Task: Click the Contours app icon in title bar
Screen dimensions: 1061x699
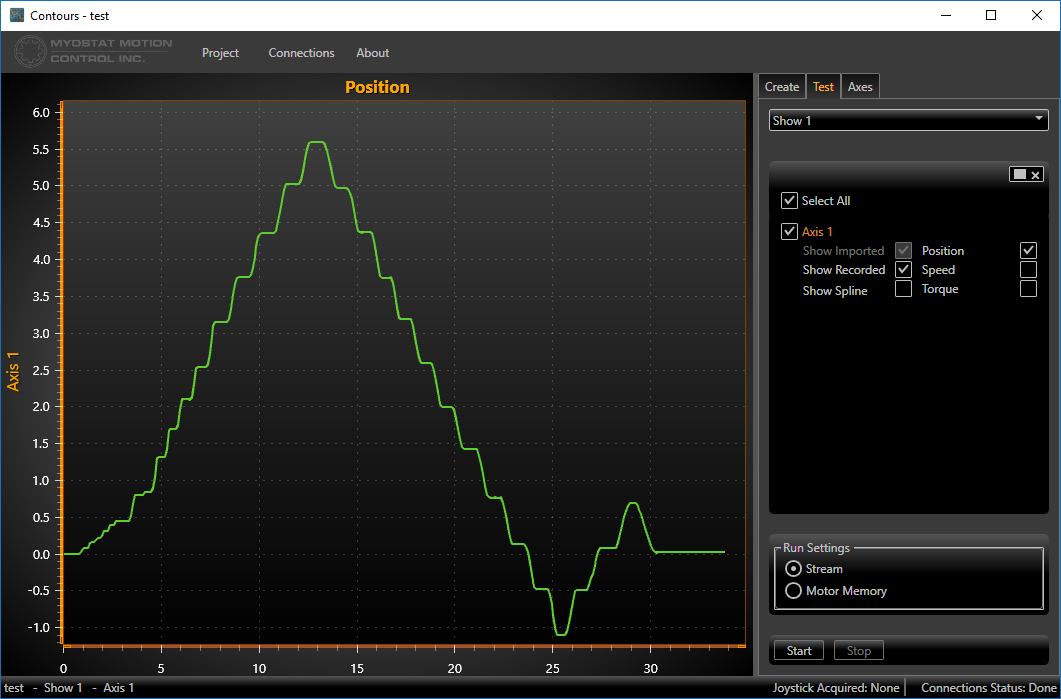Action: 17,15
